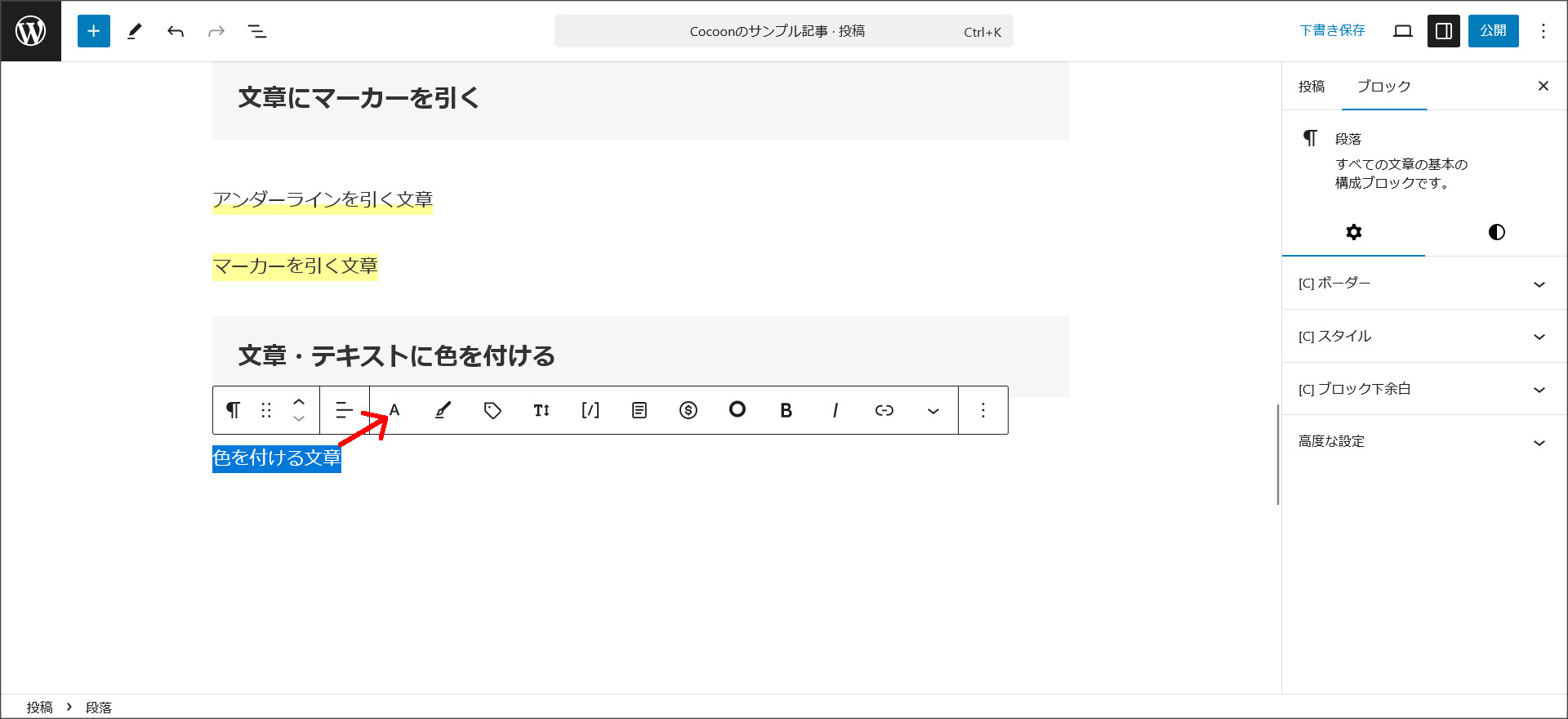This screenshot has height=719, width=1568.
Task: Open the text alignment option
Action: [x=345, y=410]
